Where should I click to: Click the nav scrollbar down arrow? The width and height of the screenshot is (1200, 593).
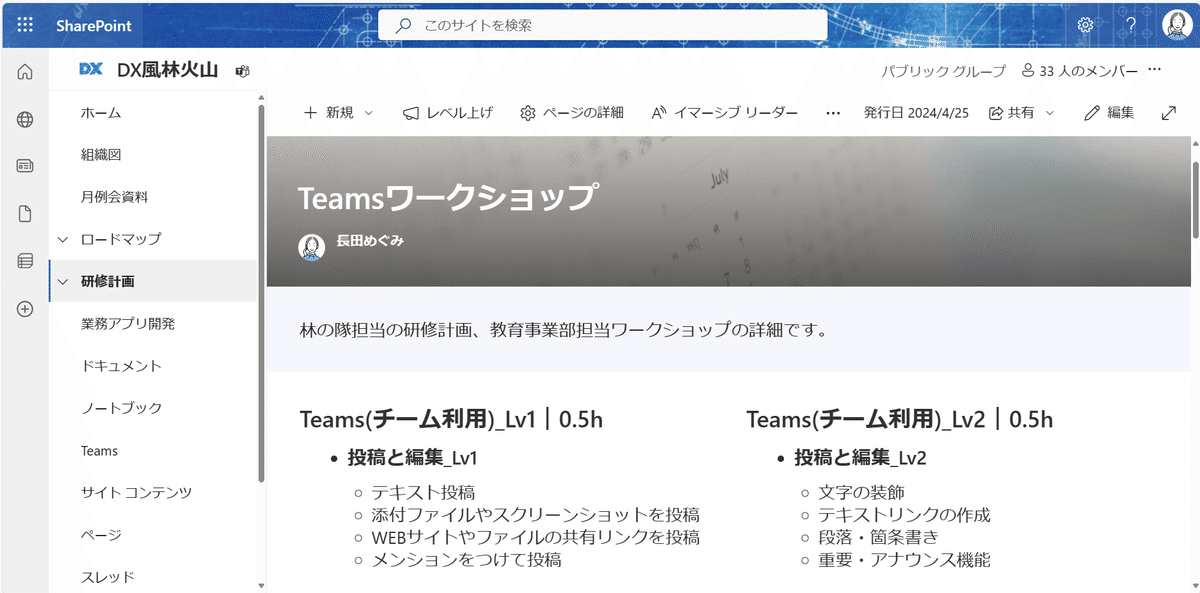click(x=261, y=585)
